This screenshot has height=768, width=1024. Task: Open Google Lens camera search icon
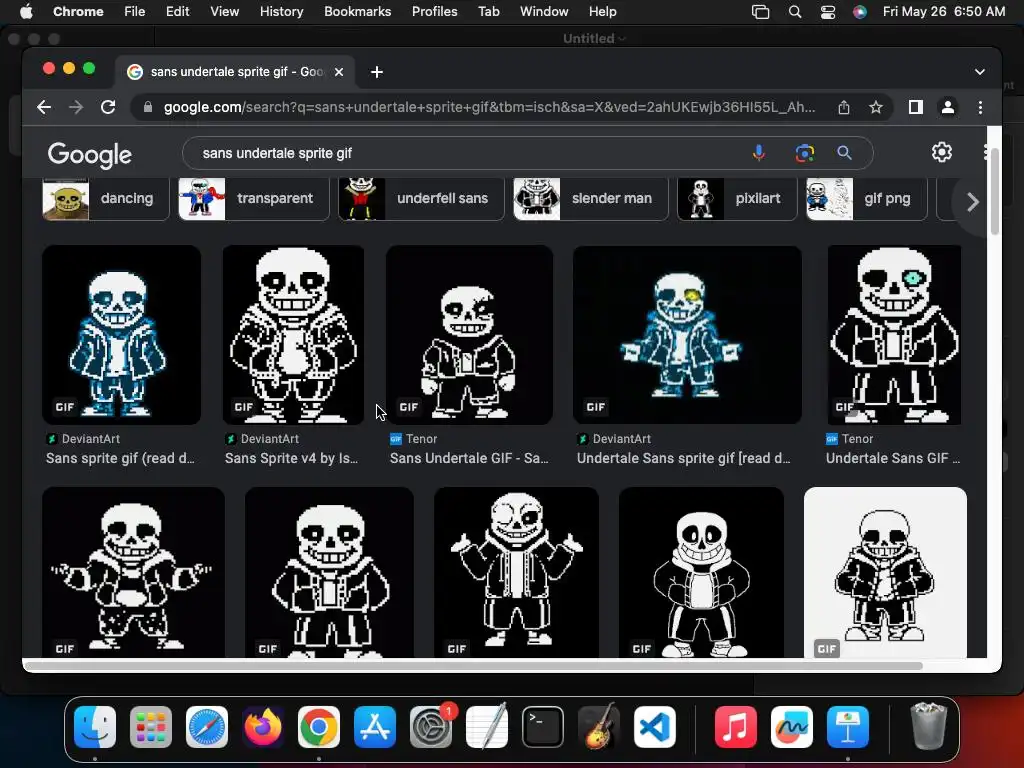click(805, 153)
